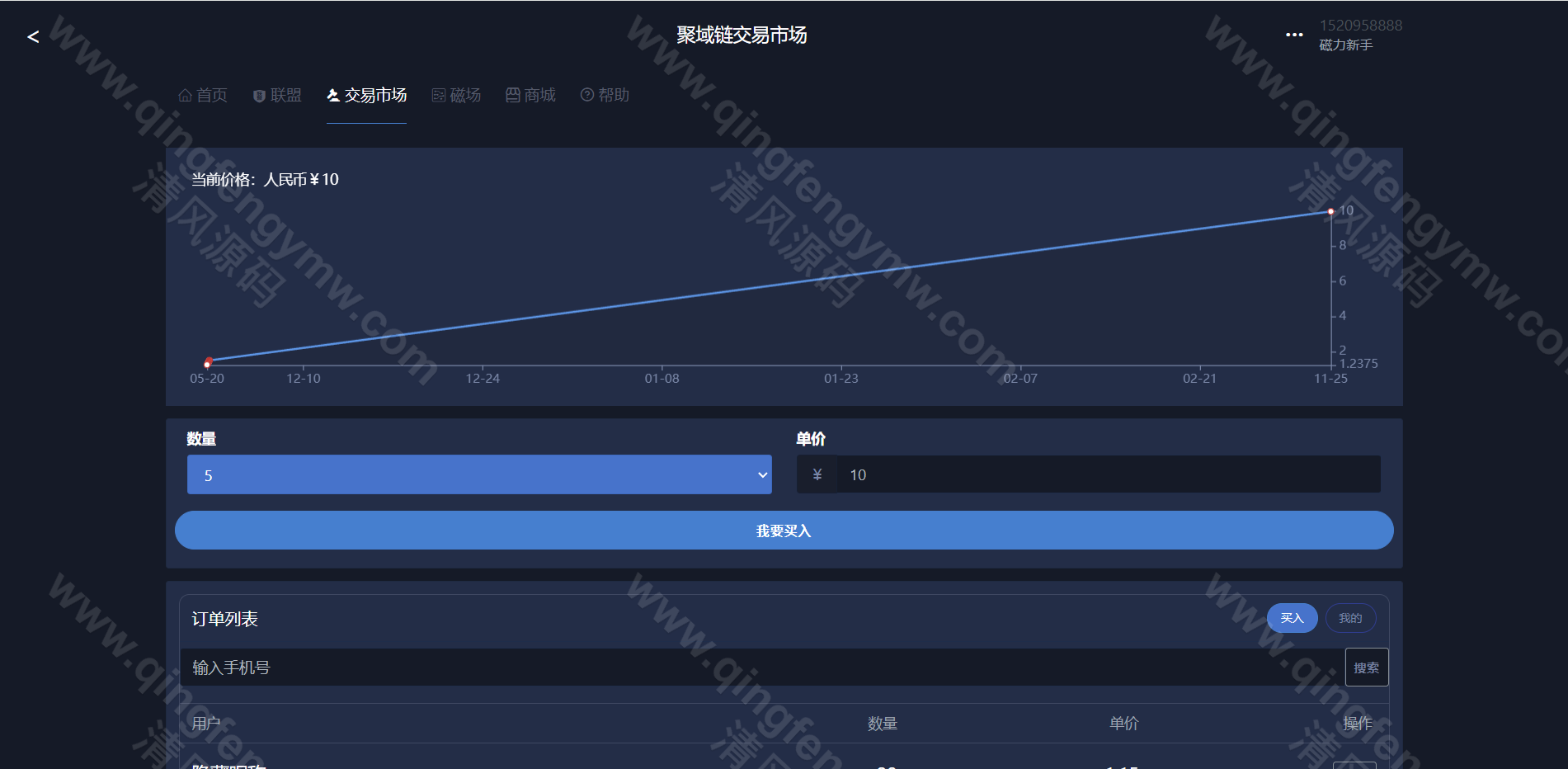Image resolution: width=1568 pixels, height=769 pixels.
Task: Go to 首页 via the home icon
Action: [186, 96]
